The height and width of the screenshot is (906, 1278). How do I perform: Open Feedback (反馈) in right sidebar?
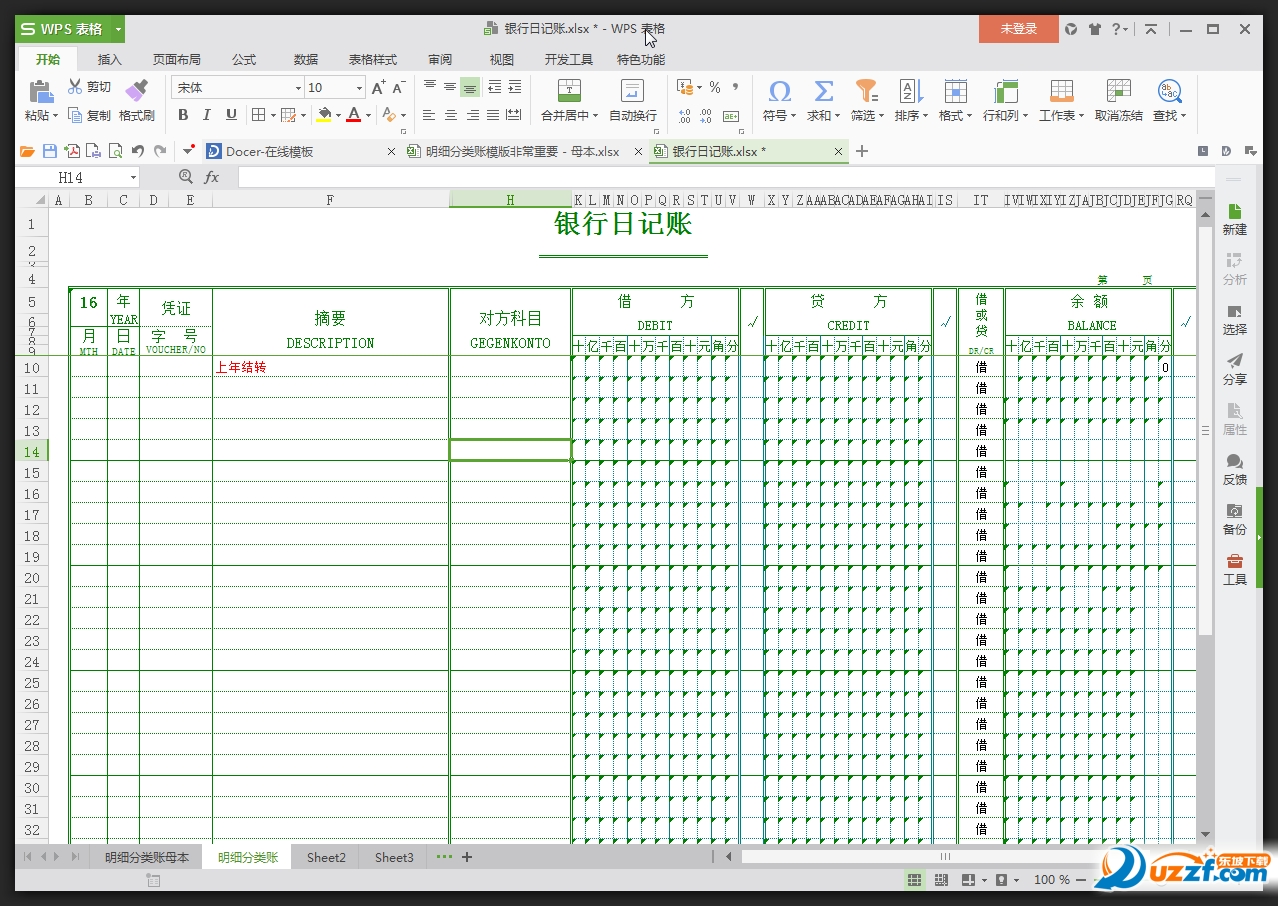(1235, 469)
